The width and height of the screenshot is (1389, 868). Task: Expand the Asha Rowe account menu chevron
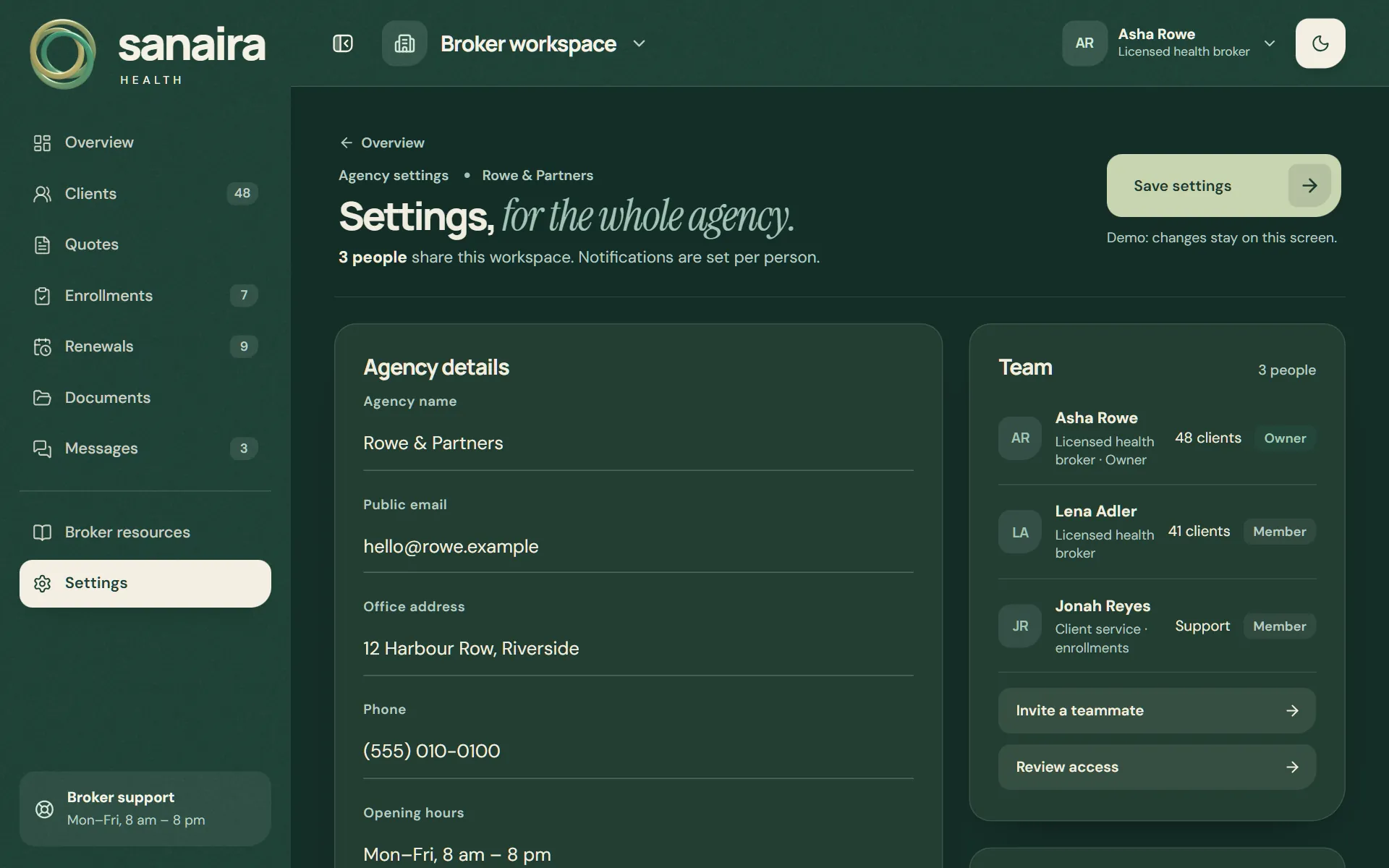[1270, 43]
